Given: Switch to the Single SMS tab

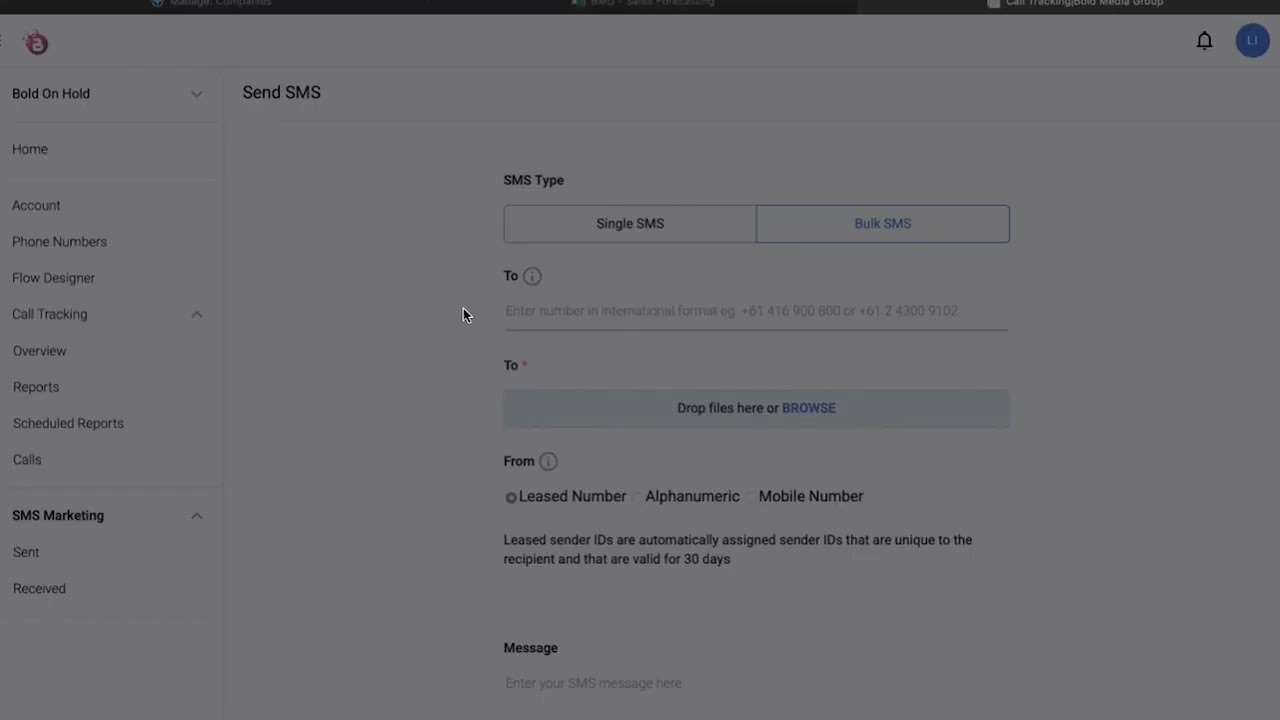Looking at the screenshot, I should click(x=630, y=224).
